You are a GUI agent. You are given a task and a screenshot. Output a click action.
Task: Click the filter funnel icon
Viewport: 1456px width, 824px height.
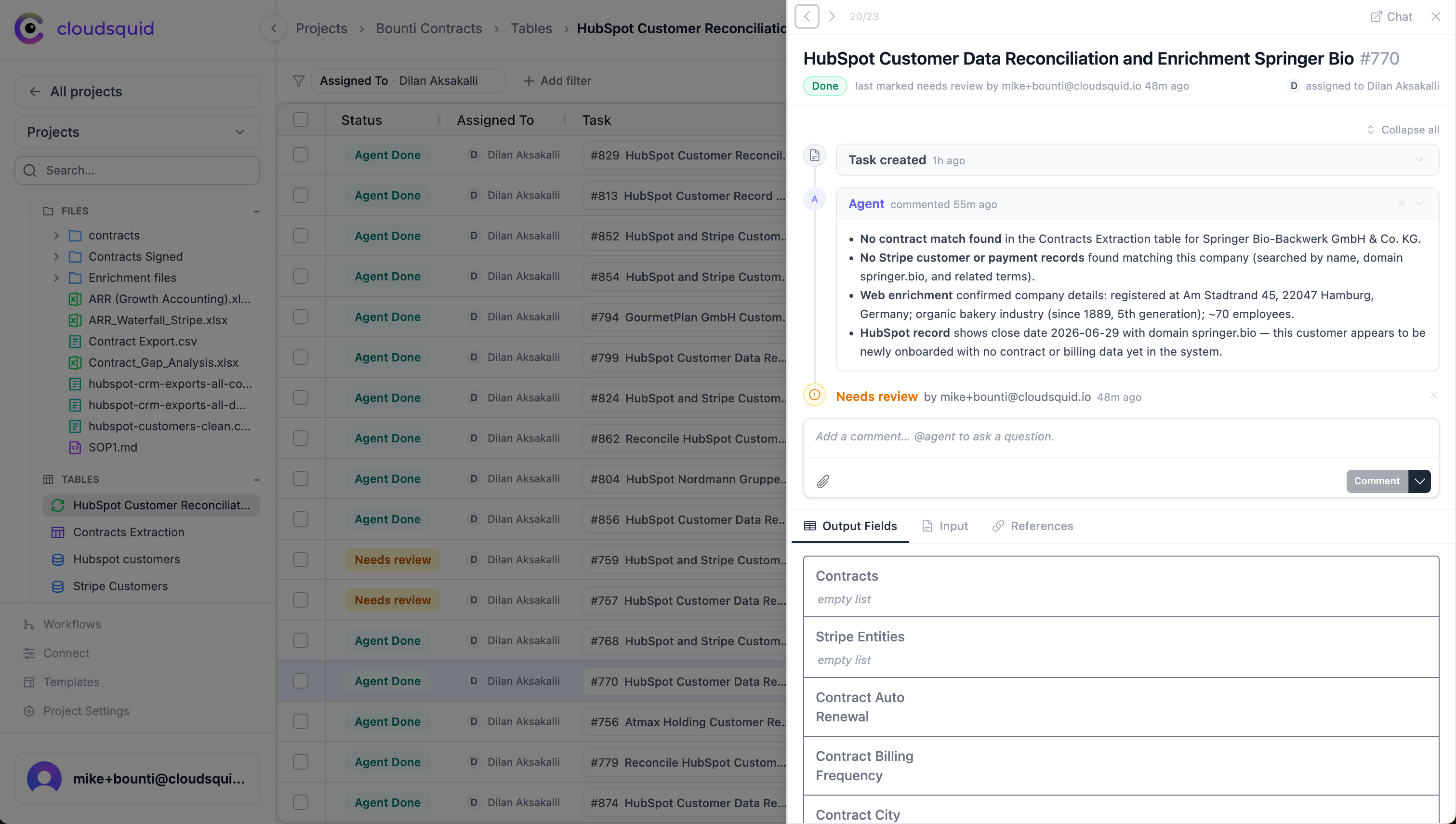coord(299,81)
